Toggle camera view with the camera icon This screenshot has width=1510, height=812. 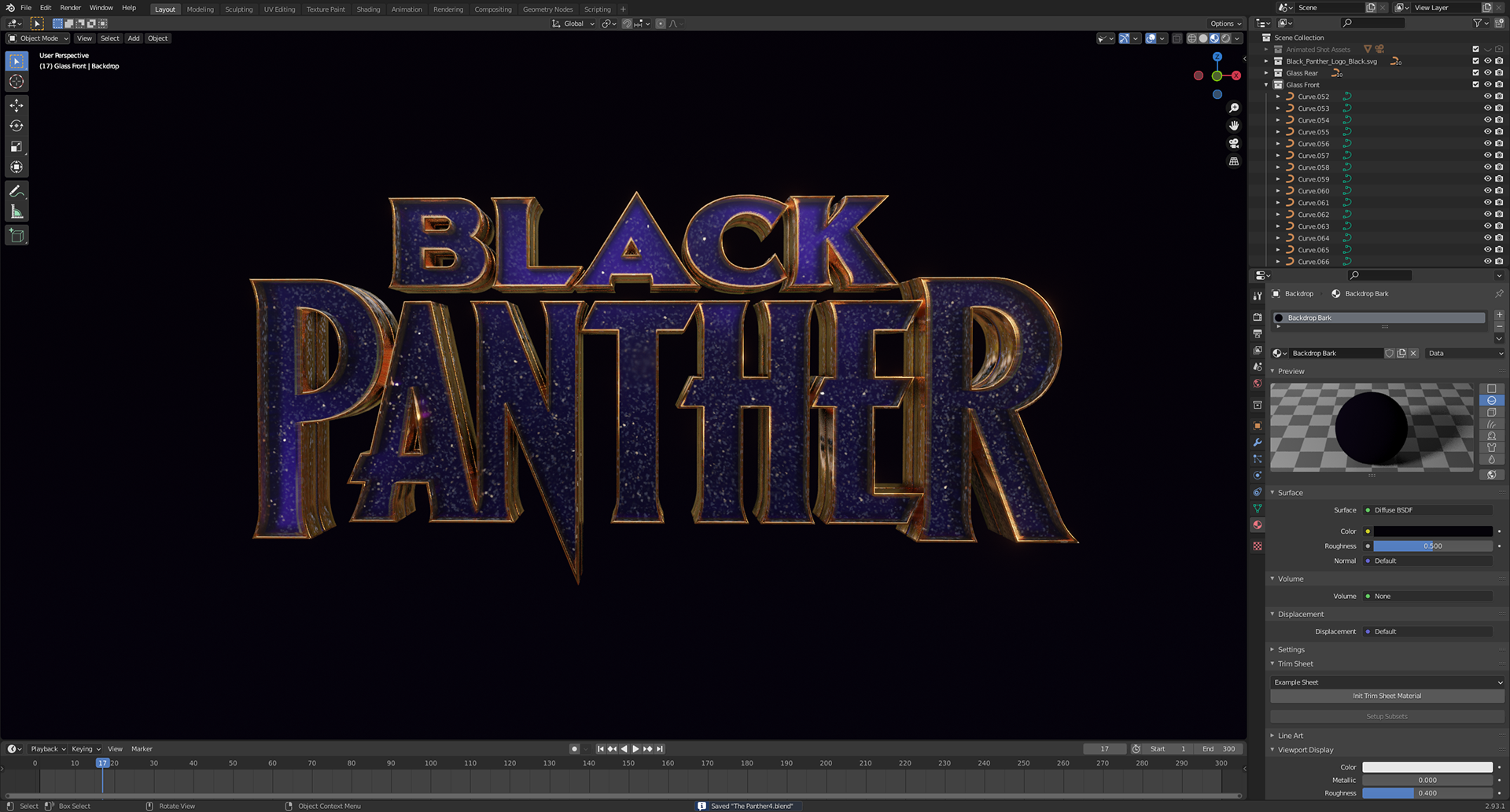pos(1234,144)
